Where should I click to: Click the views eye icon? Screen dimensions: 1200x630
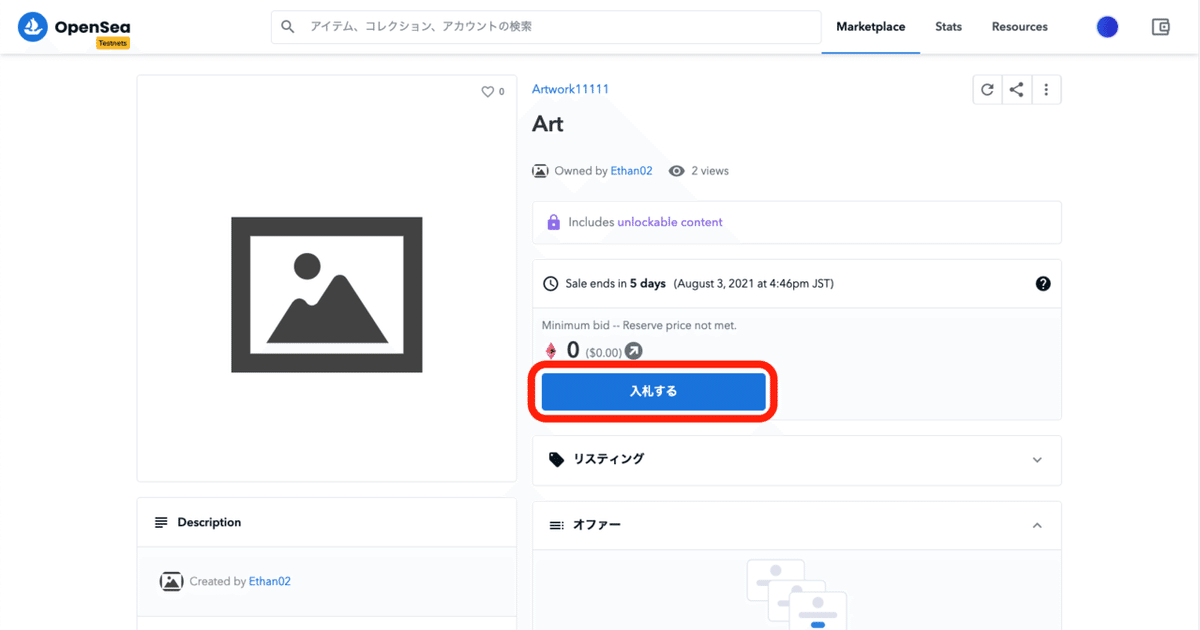coord(677,171)
